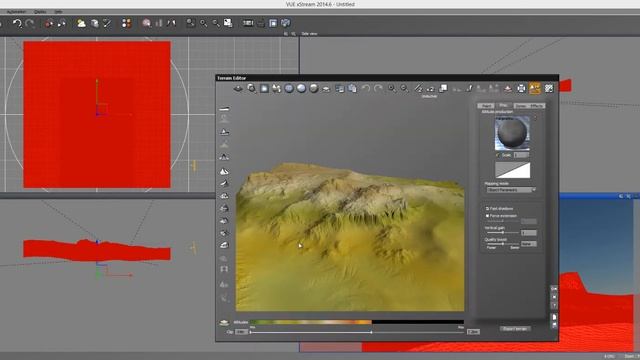Image resolution: width=640 pixels, height=360 pixels.
Task: Undo the last action in main toolbar
Action: (17, 23)
